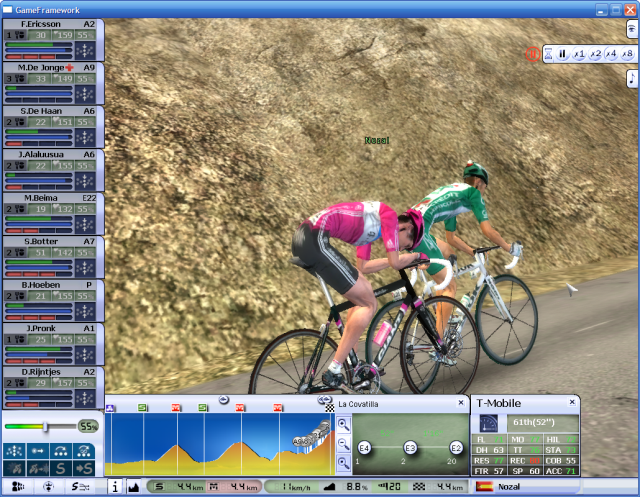Image resolution: width=640 pixels, height=497 pixels.
Task: Click the E3 group marker
Action: (x=410, y=448)
